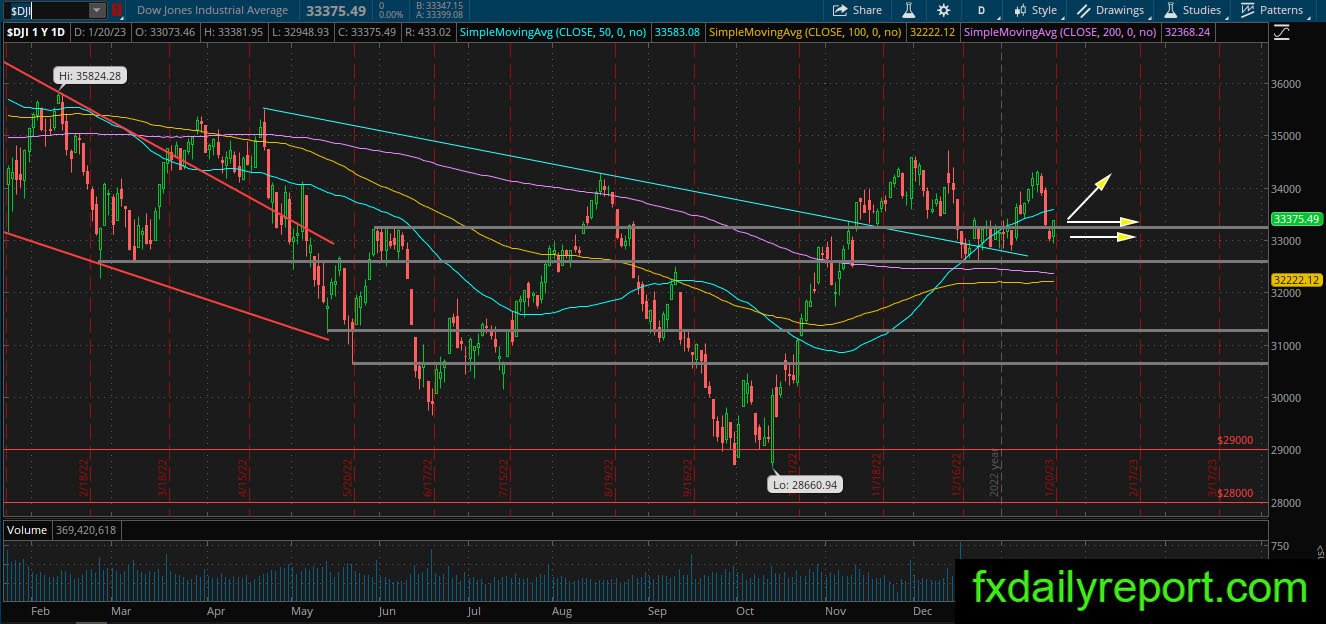Click the 32222.12 SMA 100 header value
This screenshot has width=1326, height=624.
coord(933,32)
